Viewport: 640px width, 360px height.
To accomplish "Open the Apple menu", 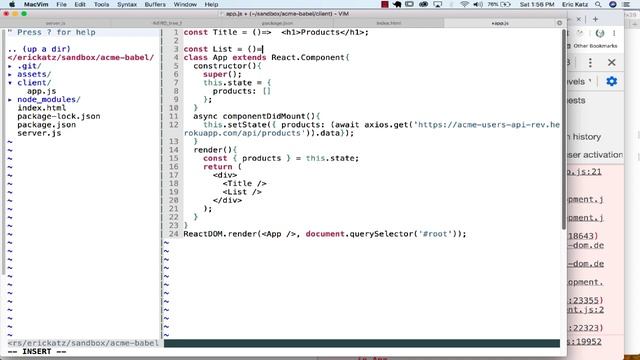I will click(x=12, y=4).
